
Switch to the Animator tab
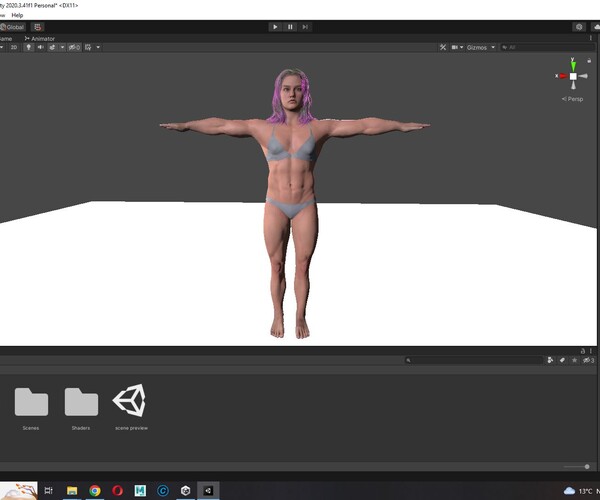(x=39, y=39)
